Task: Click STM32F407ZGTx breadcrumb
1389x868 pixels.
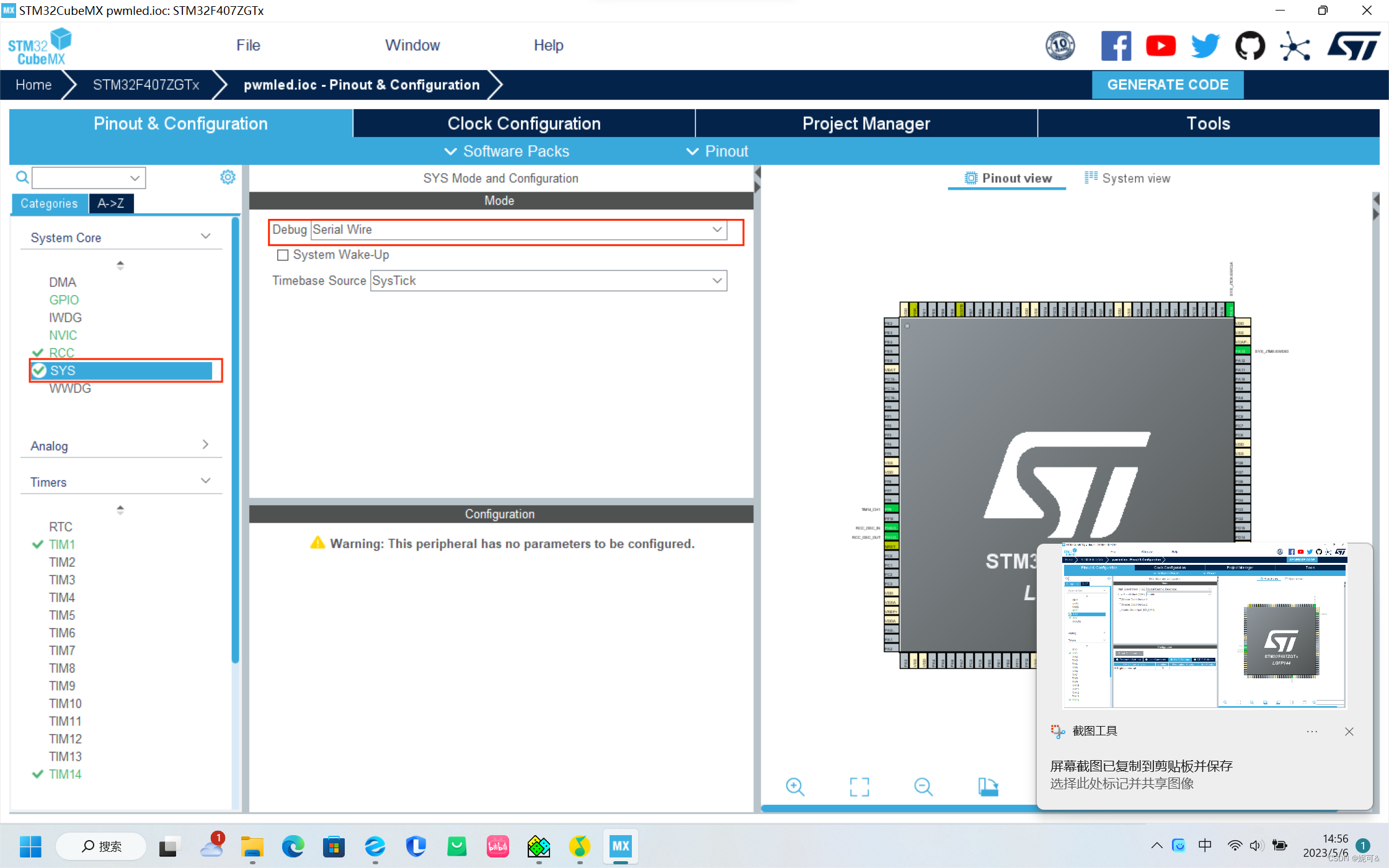Action: pyautogui.click(x=146, y=85)
